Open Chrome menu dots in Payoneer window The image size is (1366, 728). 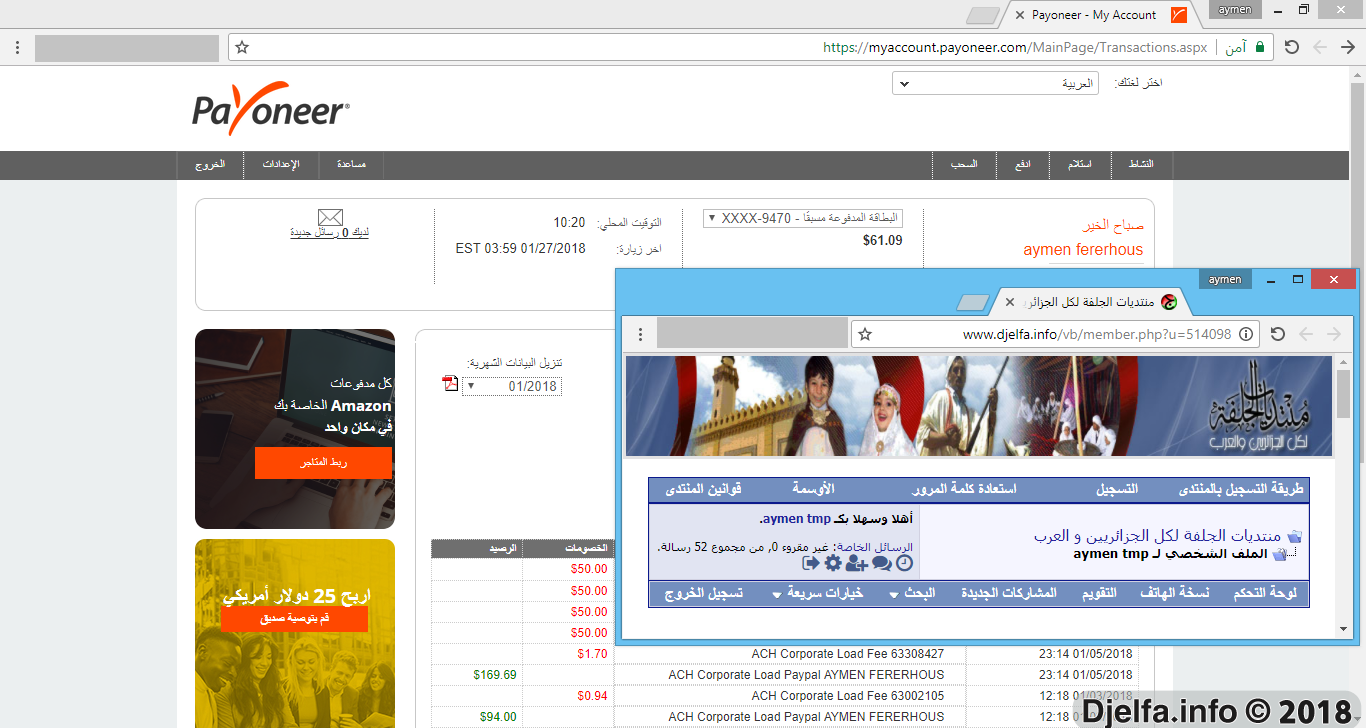click(x=16, y=47)
